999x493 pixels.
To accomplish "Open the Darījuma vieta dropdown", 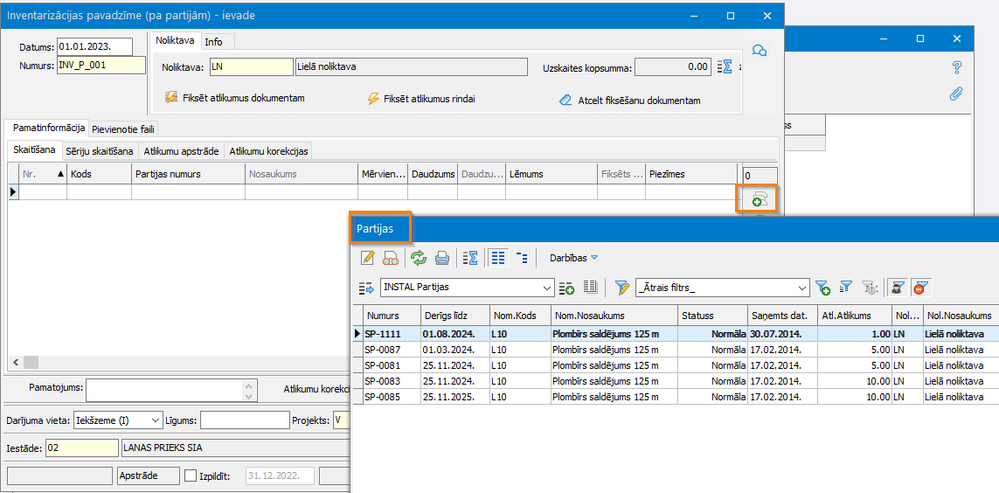I will point(154,421).
